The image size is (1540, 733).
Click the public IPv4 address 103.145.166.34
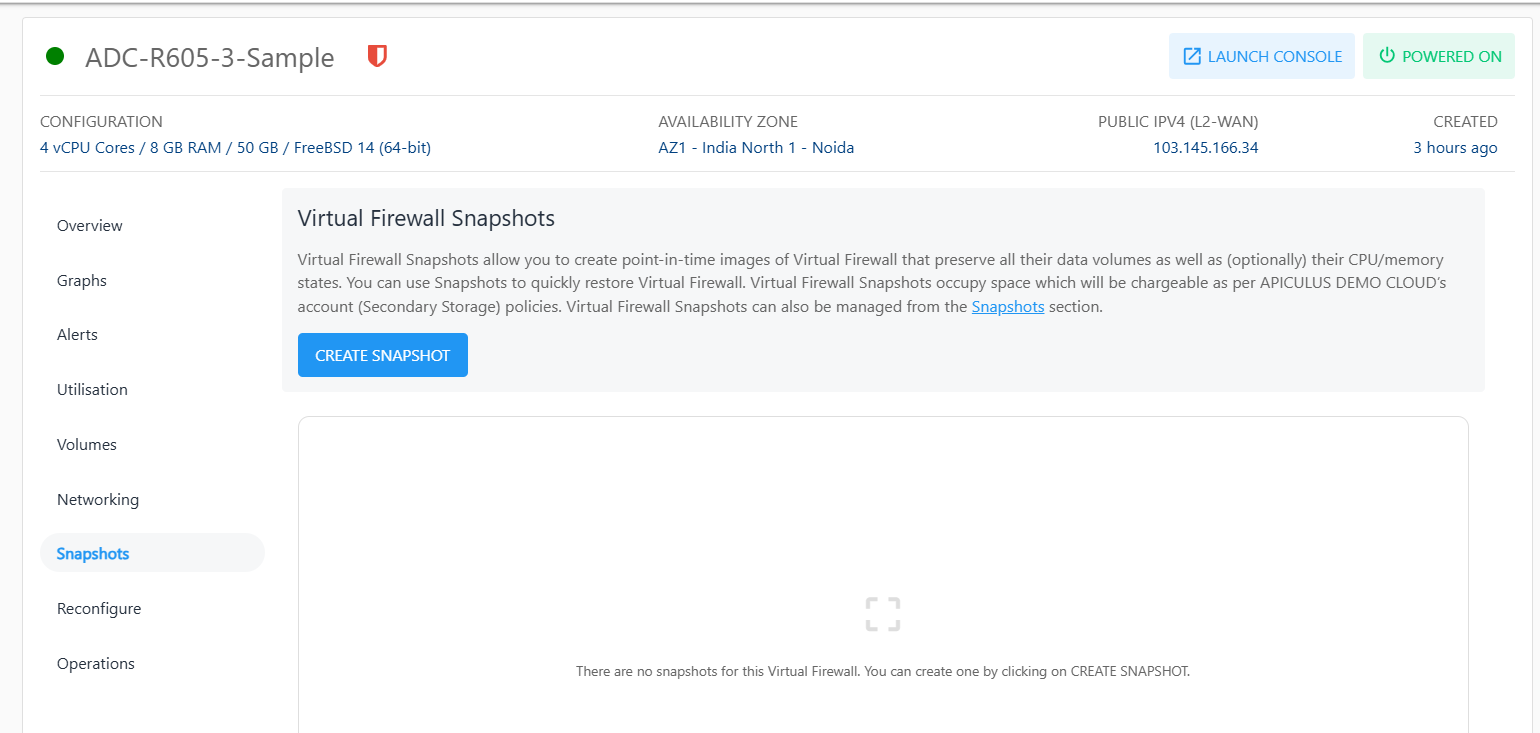click(1205, 148)
